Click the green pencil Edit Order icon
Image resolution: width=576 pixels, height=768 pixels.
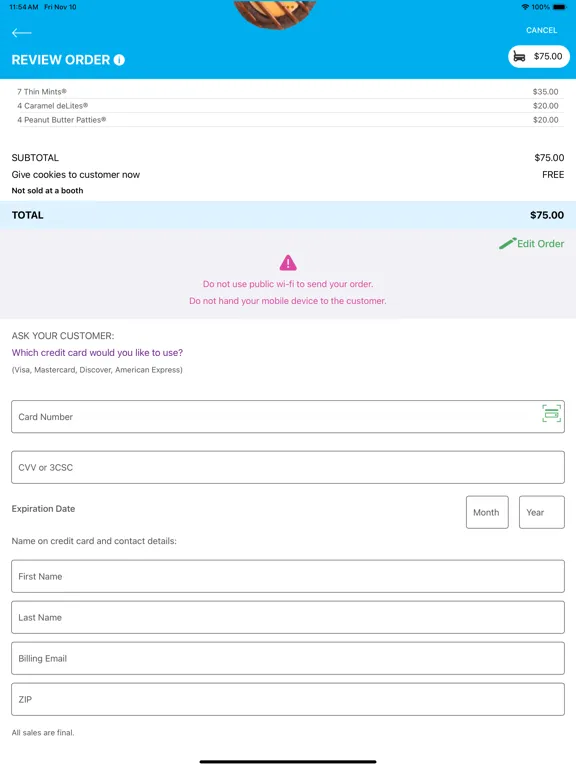coord(507,243)
